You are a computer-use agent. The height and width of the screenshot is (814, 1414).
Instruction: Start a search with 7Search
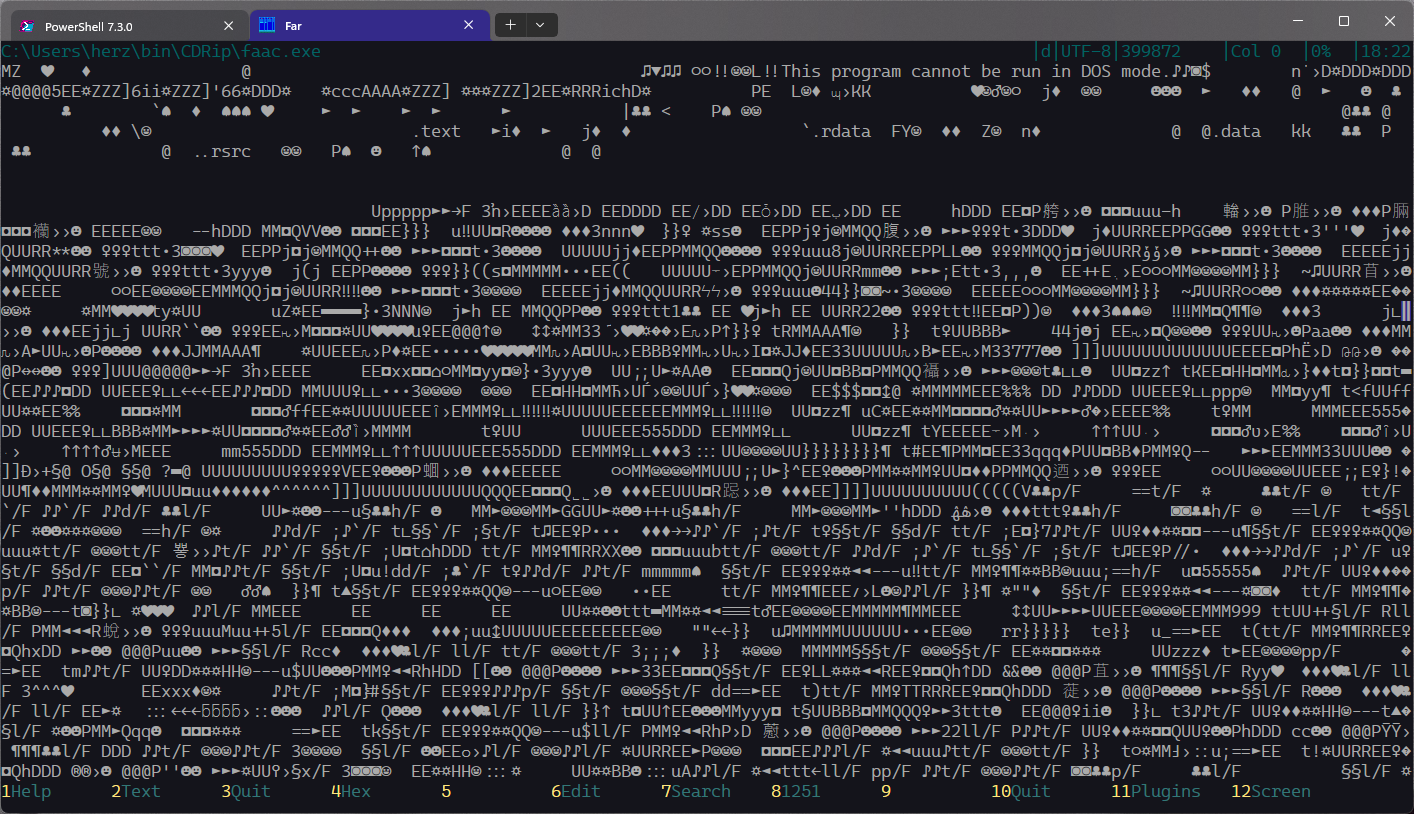[697, 791]
